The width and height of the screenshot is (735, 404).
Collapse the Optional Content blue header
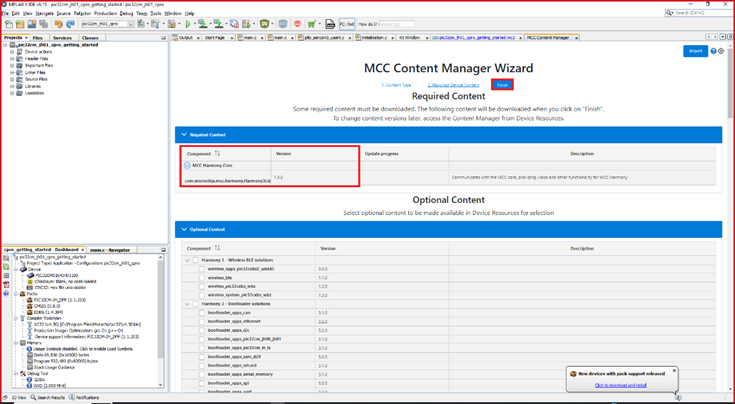point(448,229)
